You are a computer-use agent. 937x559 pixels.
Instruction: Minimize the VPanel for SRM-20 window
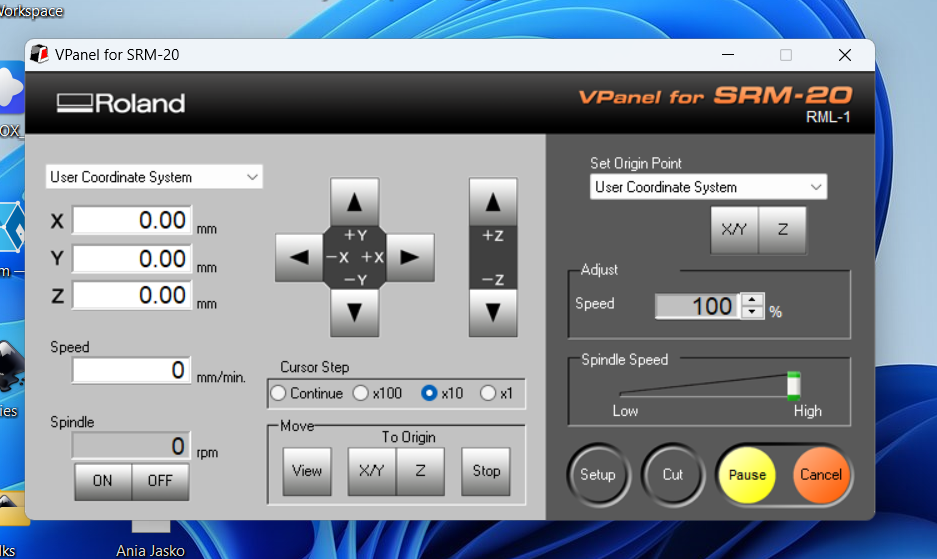(728, 55)
